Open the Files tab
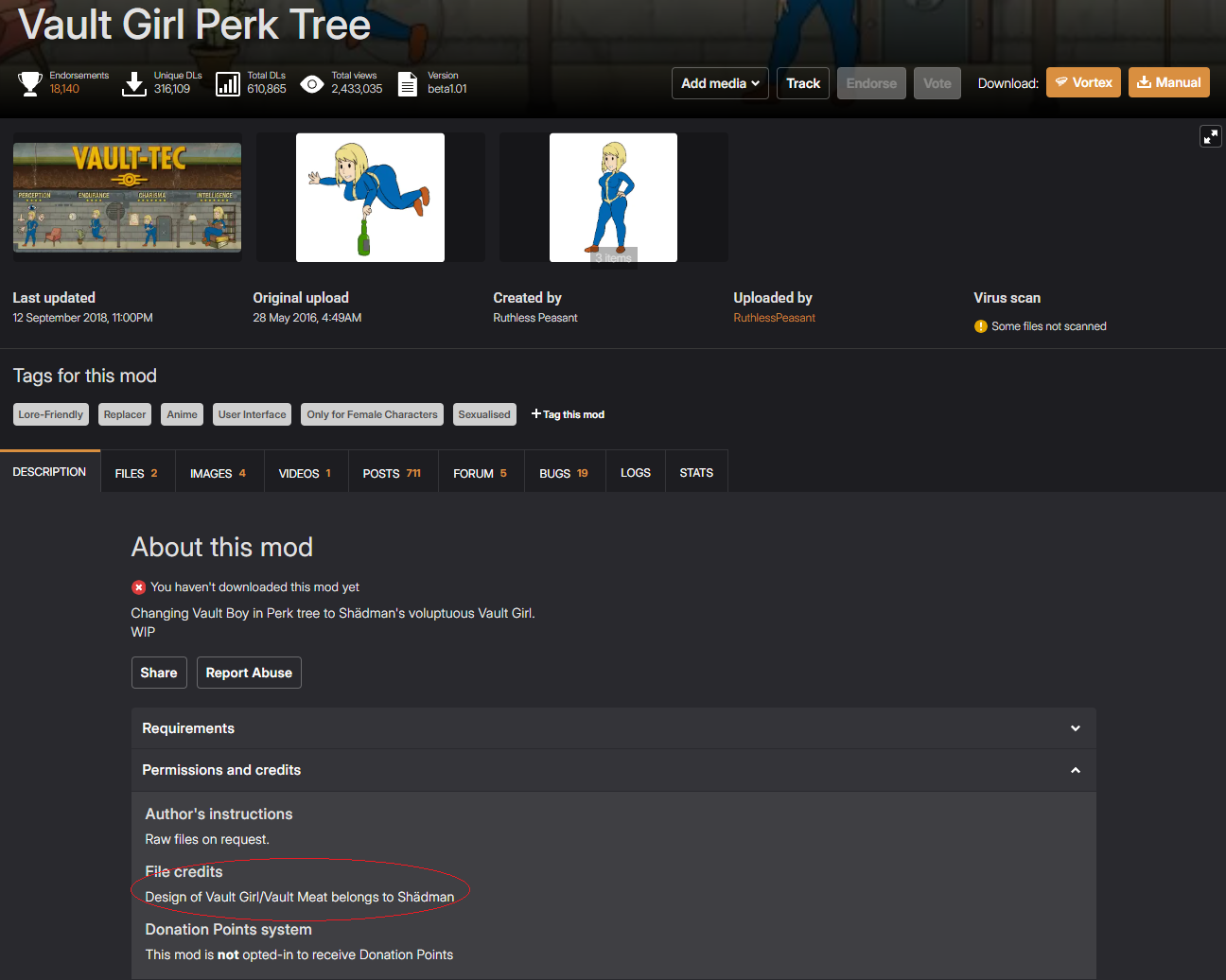This screenshot has height=980, width=1226. (x=136, y=473)
